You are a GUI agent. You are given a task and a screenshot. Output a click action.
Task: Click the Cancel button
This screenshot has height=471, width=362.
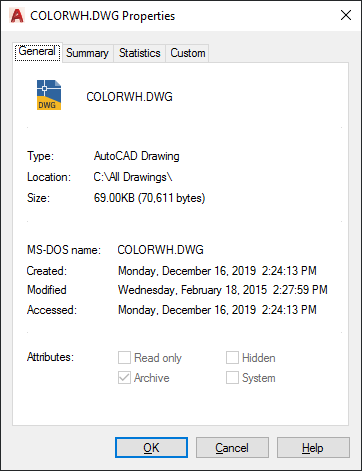[232, 448]
